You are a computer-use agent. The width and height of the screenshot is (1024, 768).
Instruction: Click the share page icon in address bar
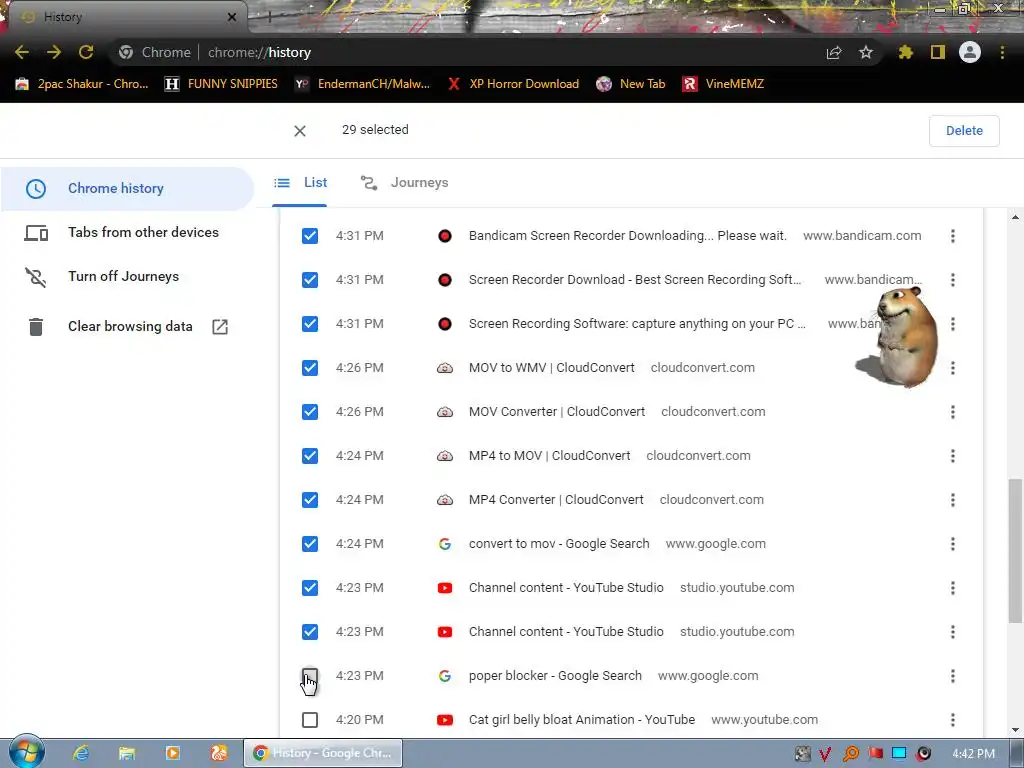(x=834, y=52)
